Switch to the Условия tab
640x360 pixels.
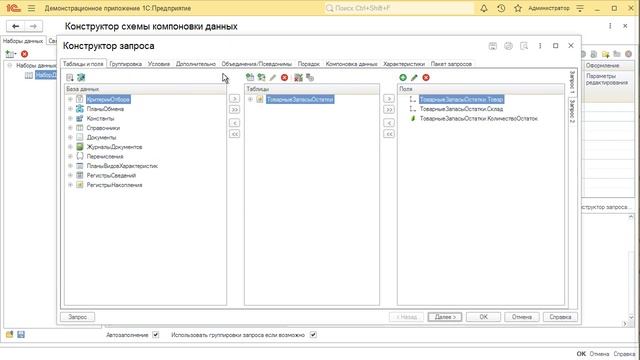159,64
